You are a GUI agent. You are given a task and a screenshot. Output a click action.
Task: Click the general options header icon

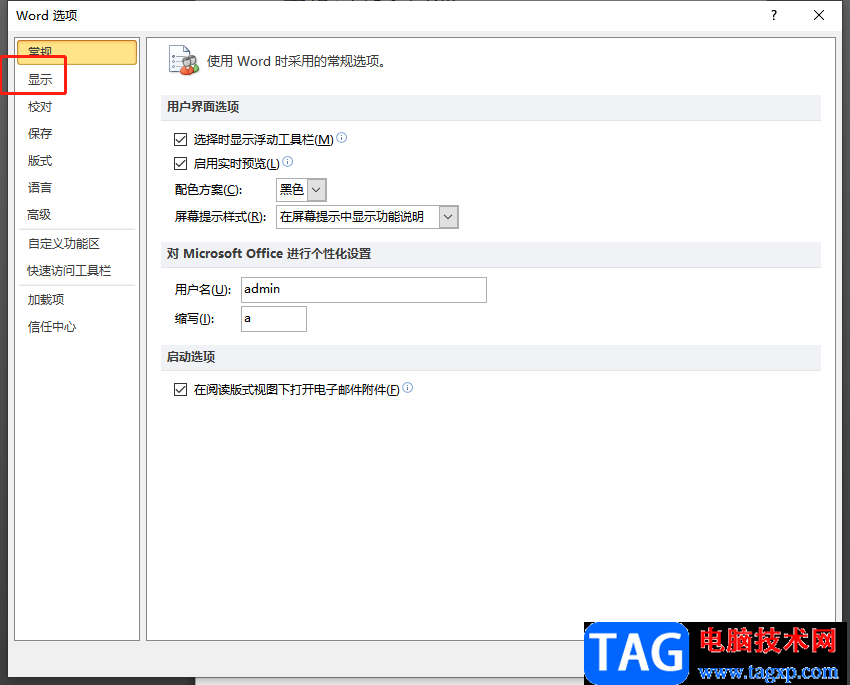pos(184,60)
